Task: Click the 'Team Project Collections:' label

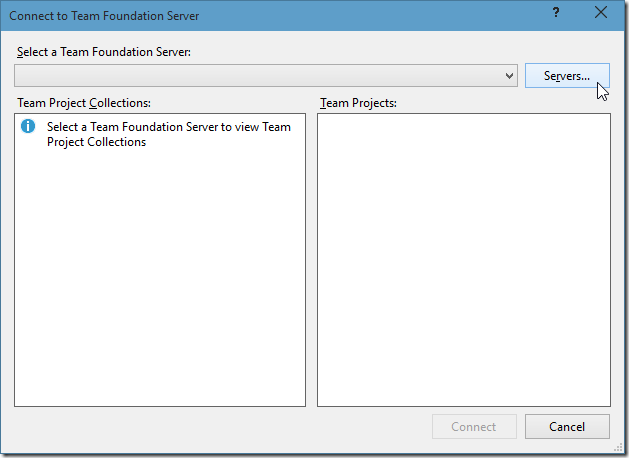Action: click(x=84, y=103)
